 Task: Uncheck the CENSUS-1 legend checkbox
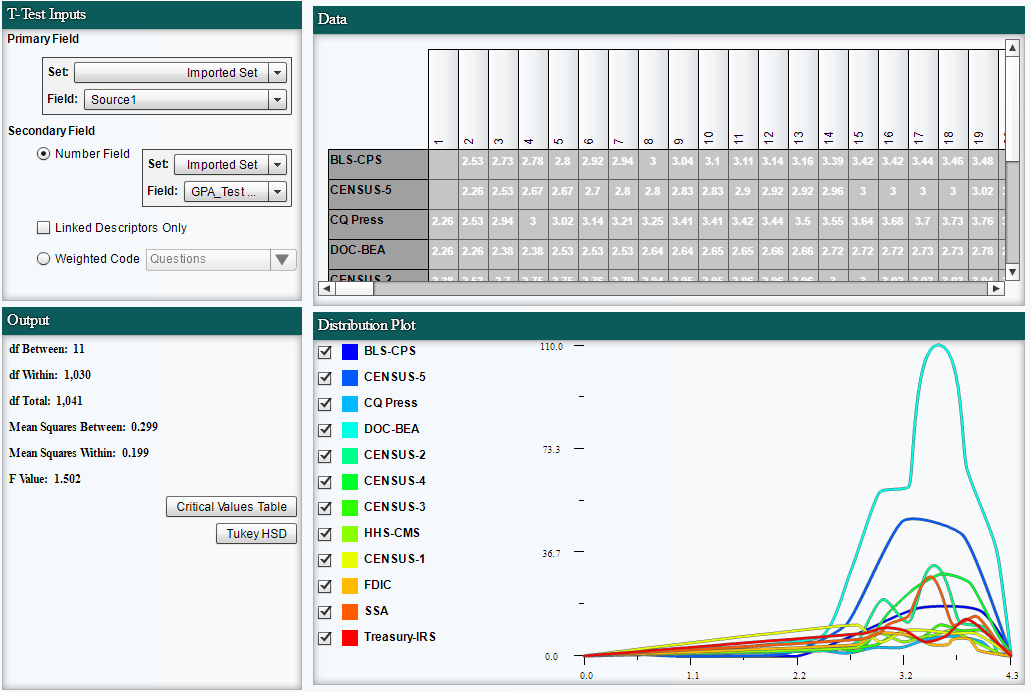click(x=325, y=560)
